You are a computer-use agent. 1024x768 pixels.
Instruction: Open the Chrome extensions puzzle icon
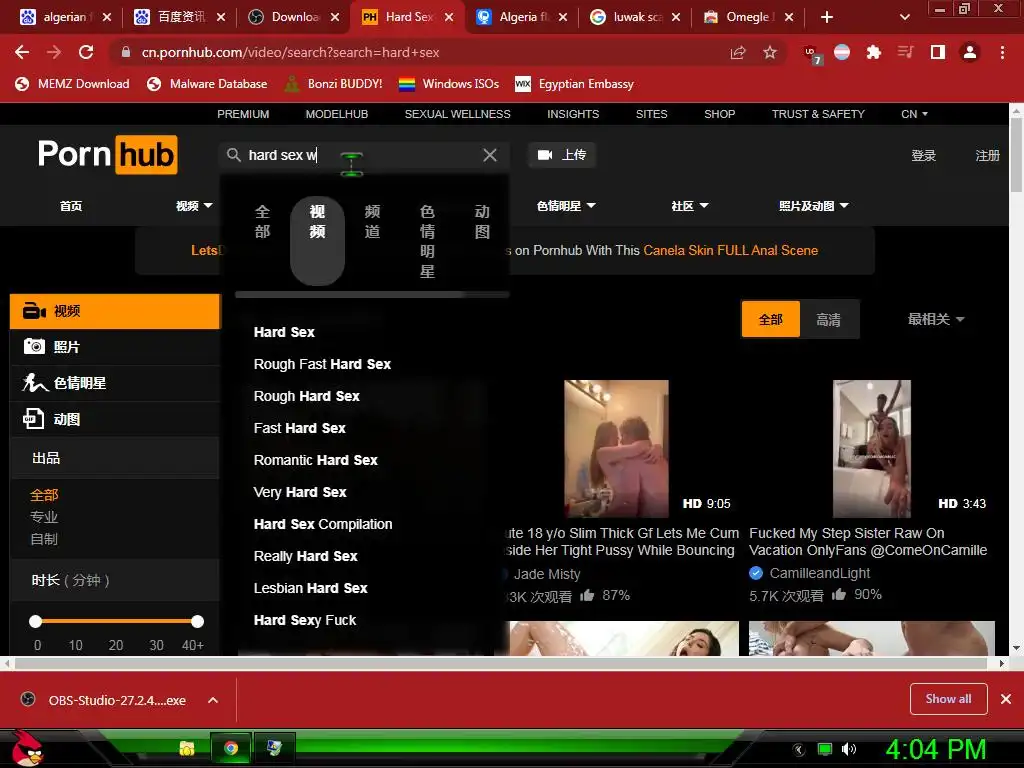(x=873, y=52)
